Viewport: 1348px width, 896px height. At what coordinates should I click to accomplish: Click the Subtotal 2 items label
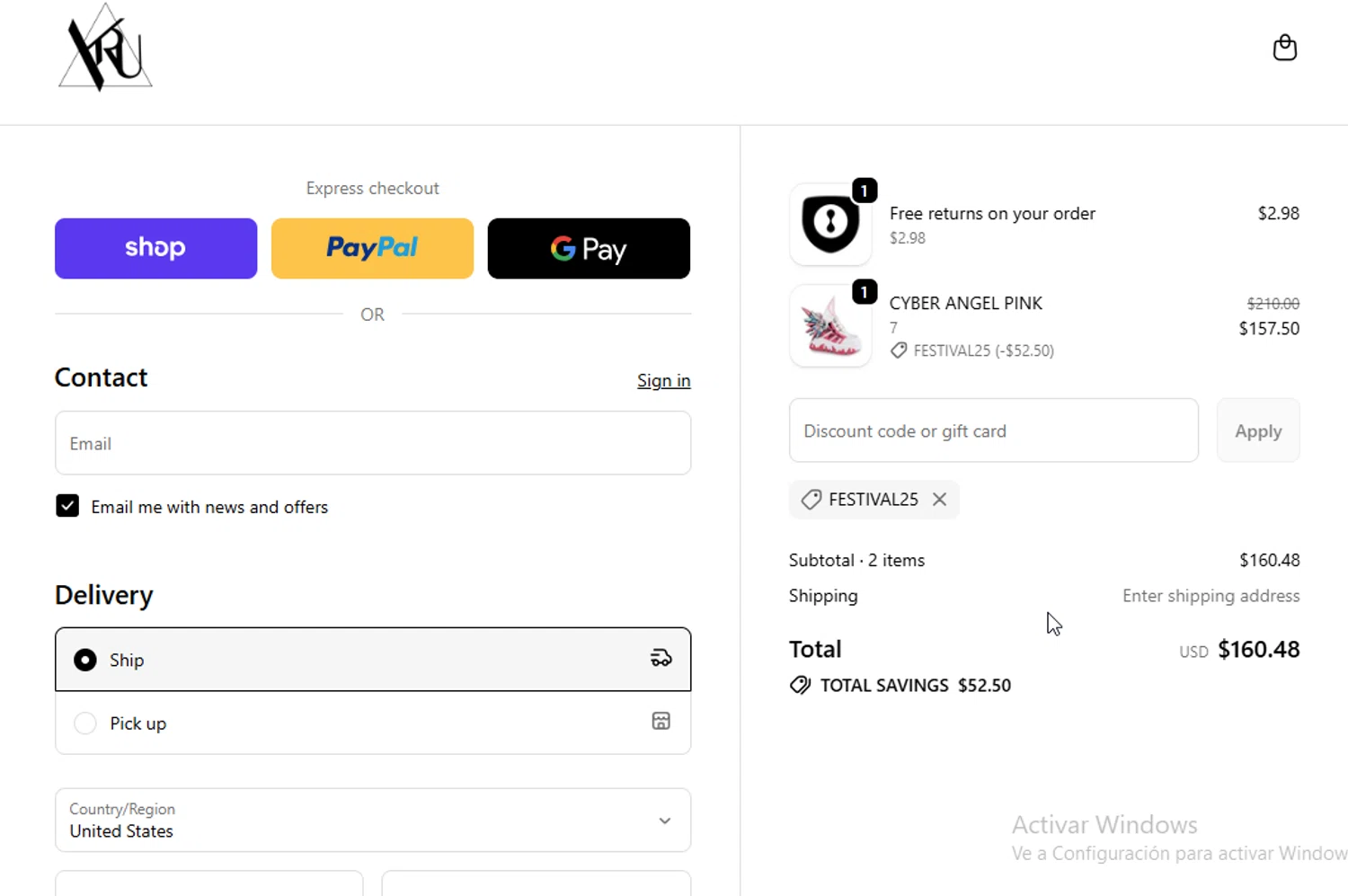pyautogui.click(x=856, y=560)
